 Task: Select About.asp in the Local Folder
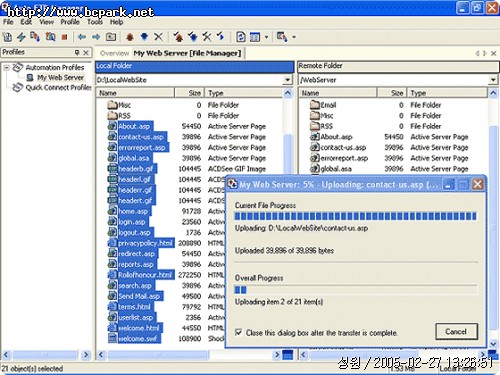click(x=134, y=126)
